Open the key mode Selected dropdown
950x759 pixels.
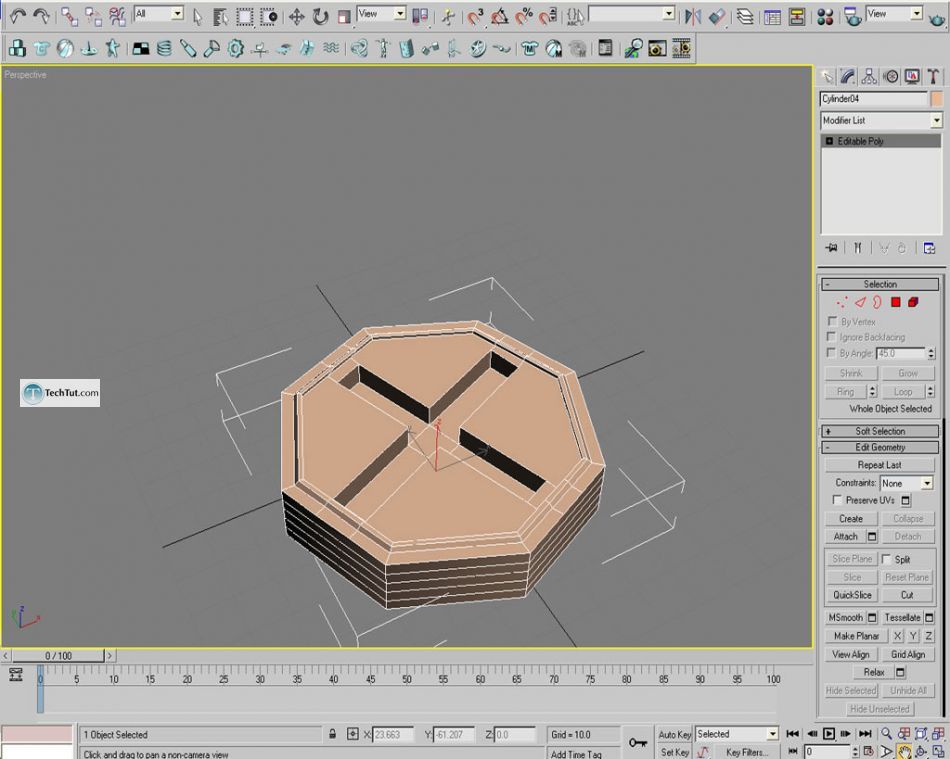pos(772,734)
